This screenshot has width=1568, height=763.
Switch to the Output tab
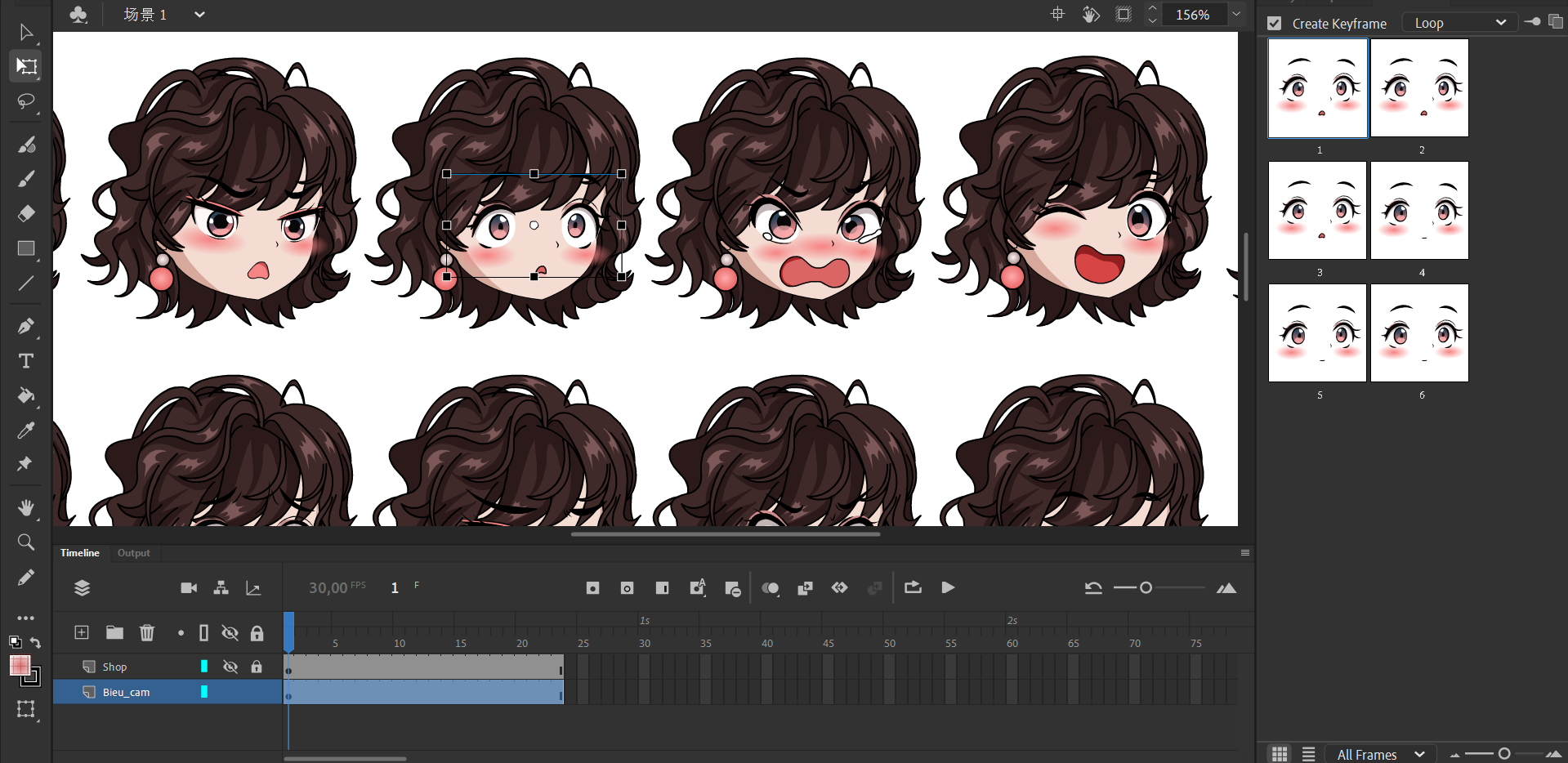click(133, 553)
